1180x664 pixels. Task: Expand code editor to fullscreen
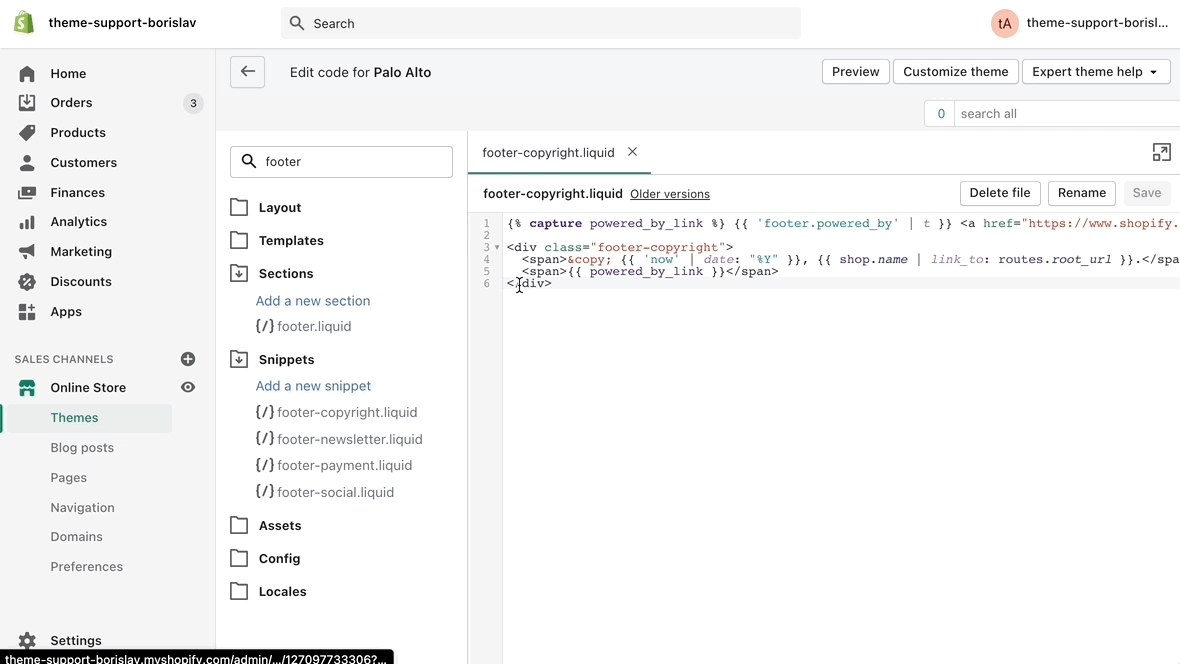1161,152
